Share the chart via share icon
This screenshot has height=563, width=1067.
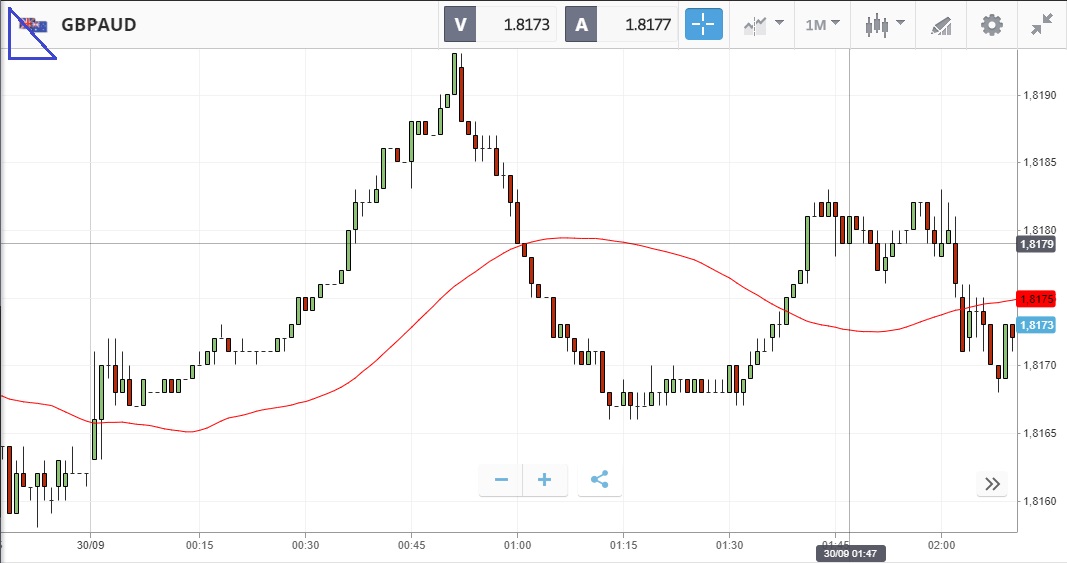(599, 480)
